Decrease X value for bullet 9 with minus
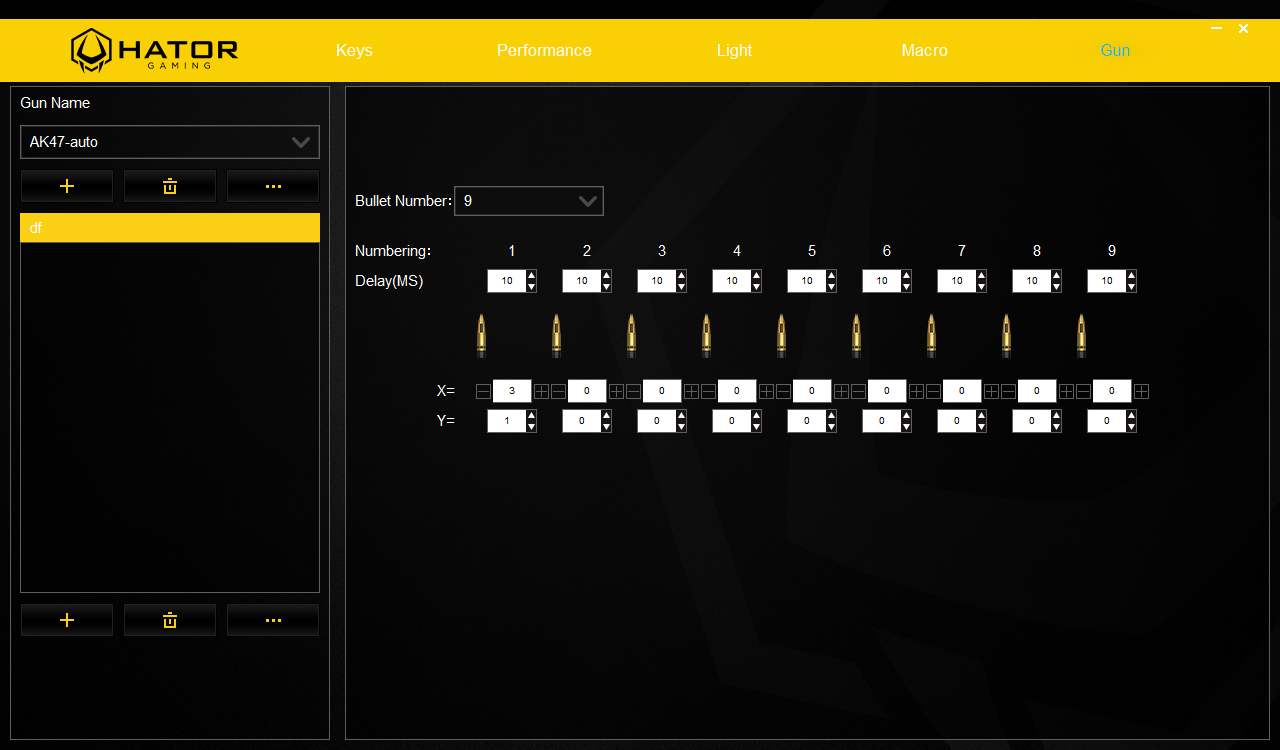The image size is (1280, 750). click(1083, 392)
